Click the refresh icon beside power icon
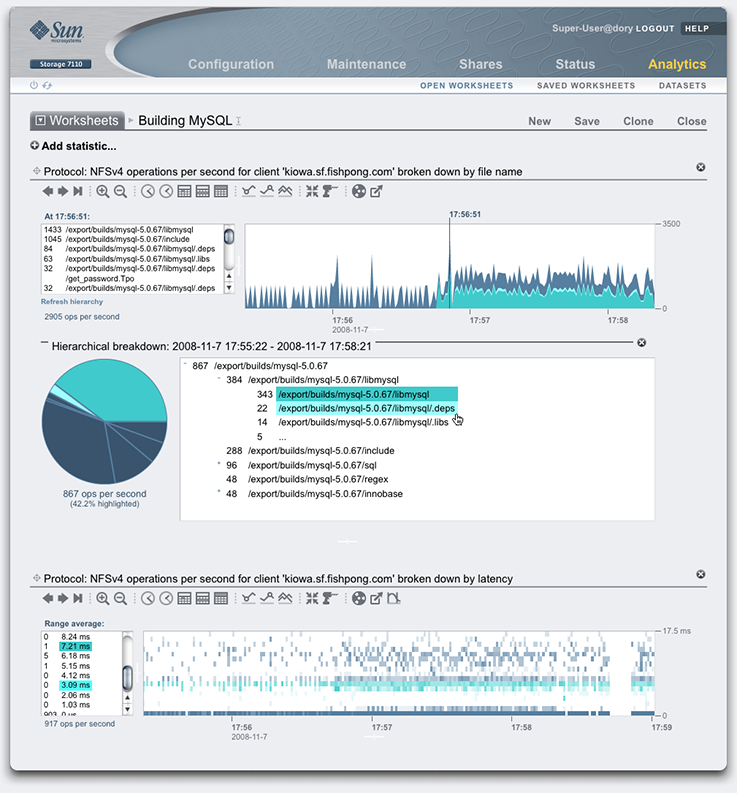This screenshot has height=793, width=737. click(47, 85)
